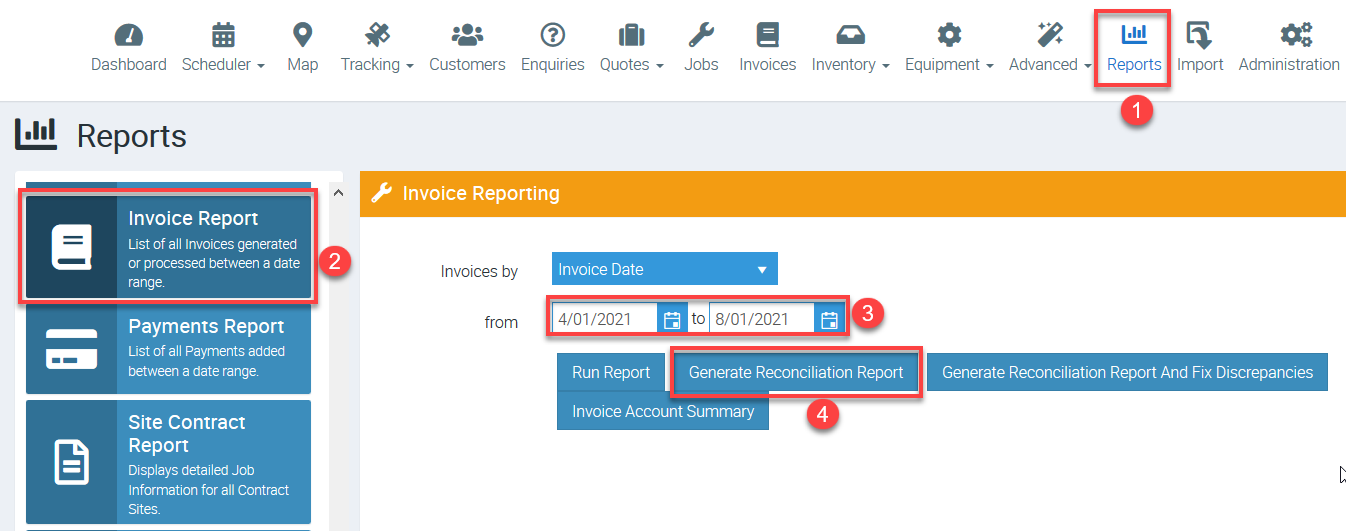Expand the Scheduler dropdown menu

pos(223,64)
